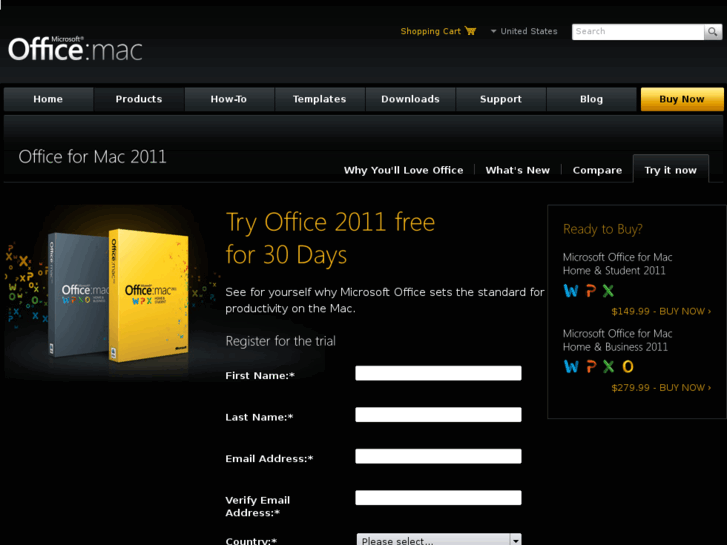Image resolution: width=727 pixels, height=545 pixels.
Task: Click Microsoft Office for Mac Home & Student 2011
Action: click(618, 263)
